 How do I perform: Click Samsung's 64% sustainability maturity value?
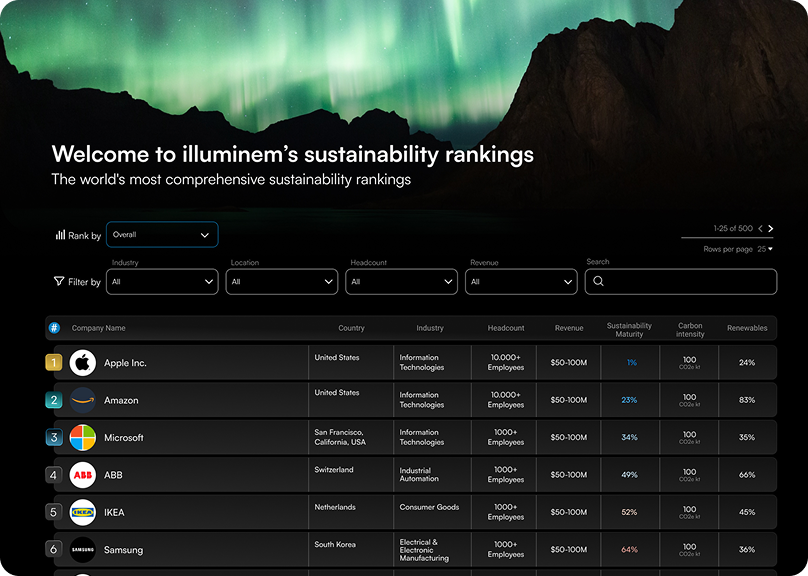click(629, 550)
